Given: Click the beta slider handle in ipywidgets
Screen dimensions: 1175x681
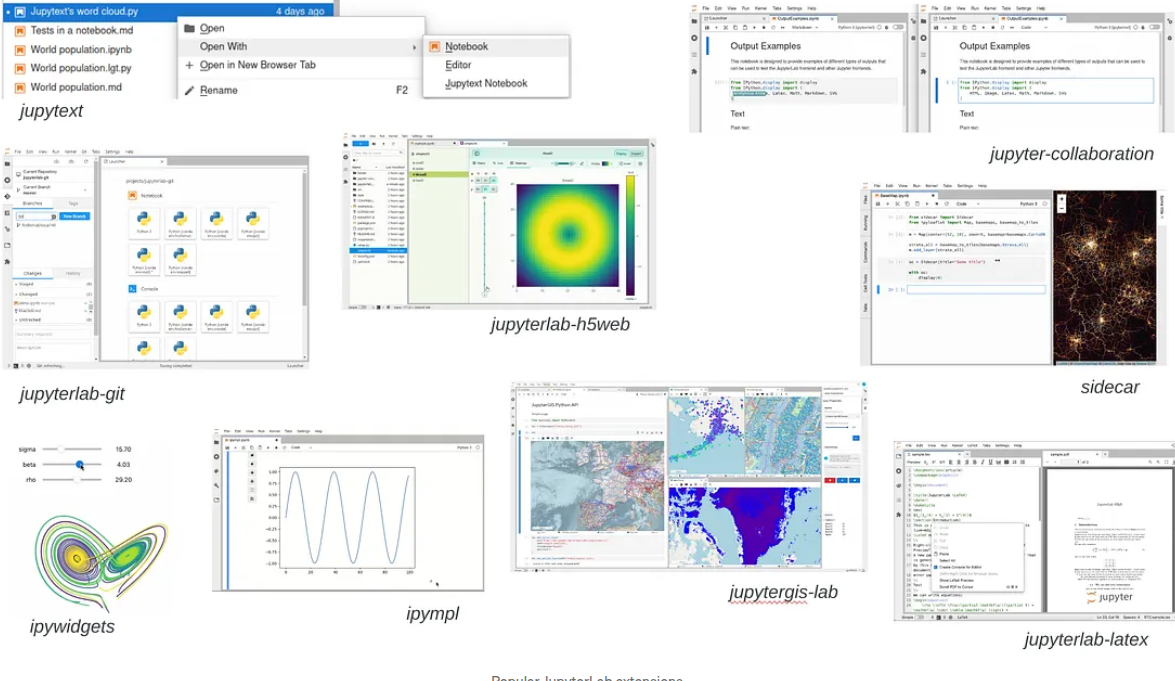Looking at the screenshot, I should (x=79, y=464).
